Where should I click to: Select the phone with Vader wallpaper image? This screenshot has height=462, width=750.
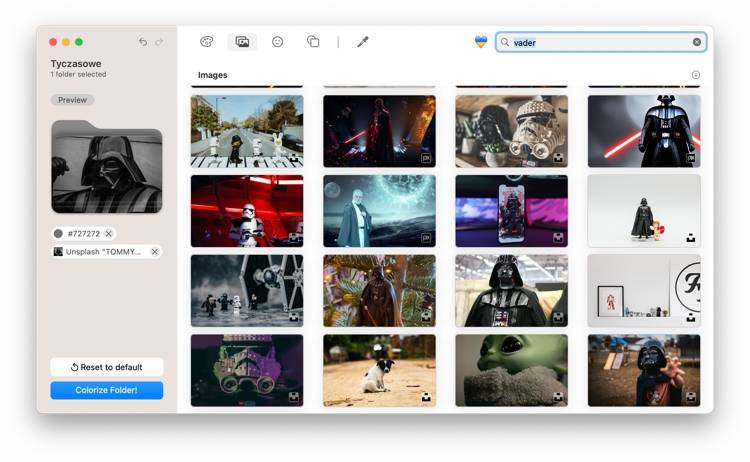(x=511, y=211)
